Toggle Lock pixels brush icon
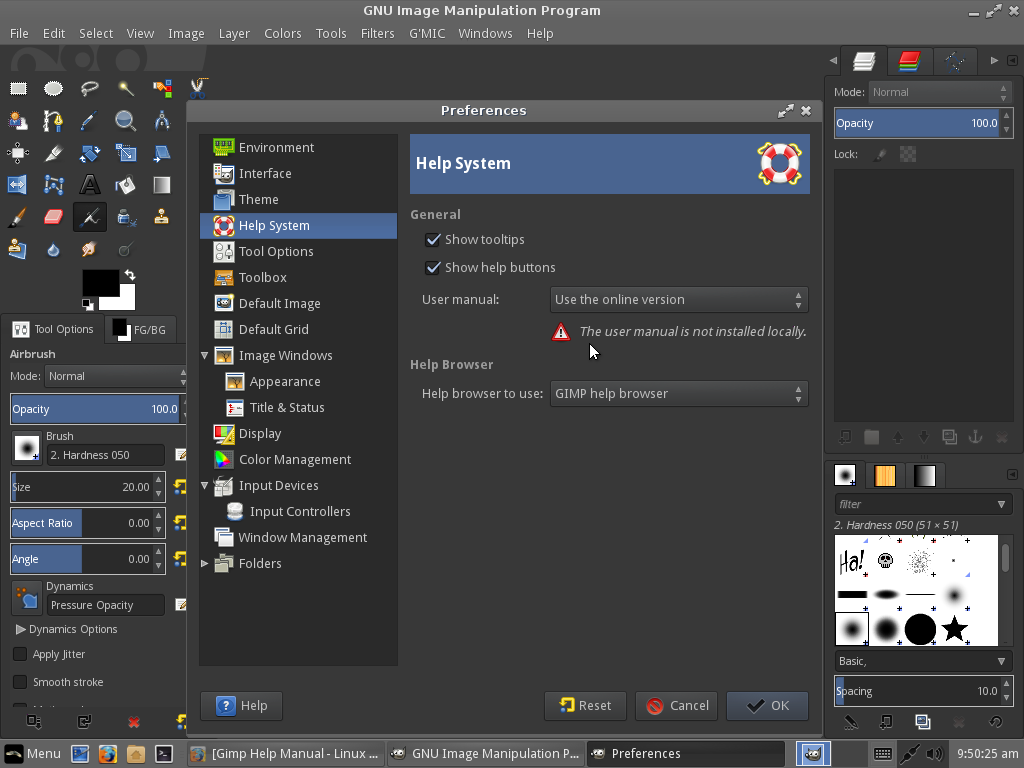The width and height of the screenshot is (1024, 768). pos(880,154)
